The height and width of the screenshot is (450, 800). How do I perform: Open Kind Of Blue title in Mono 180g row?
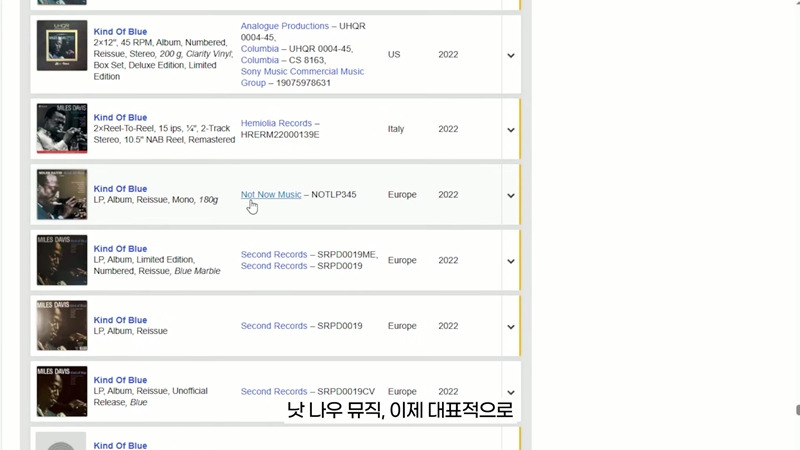pos(120,189)
